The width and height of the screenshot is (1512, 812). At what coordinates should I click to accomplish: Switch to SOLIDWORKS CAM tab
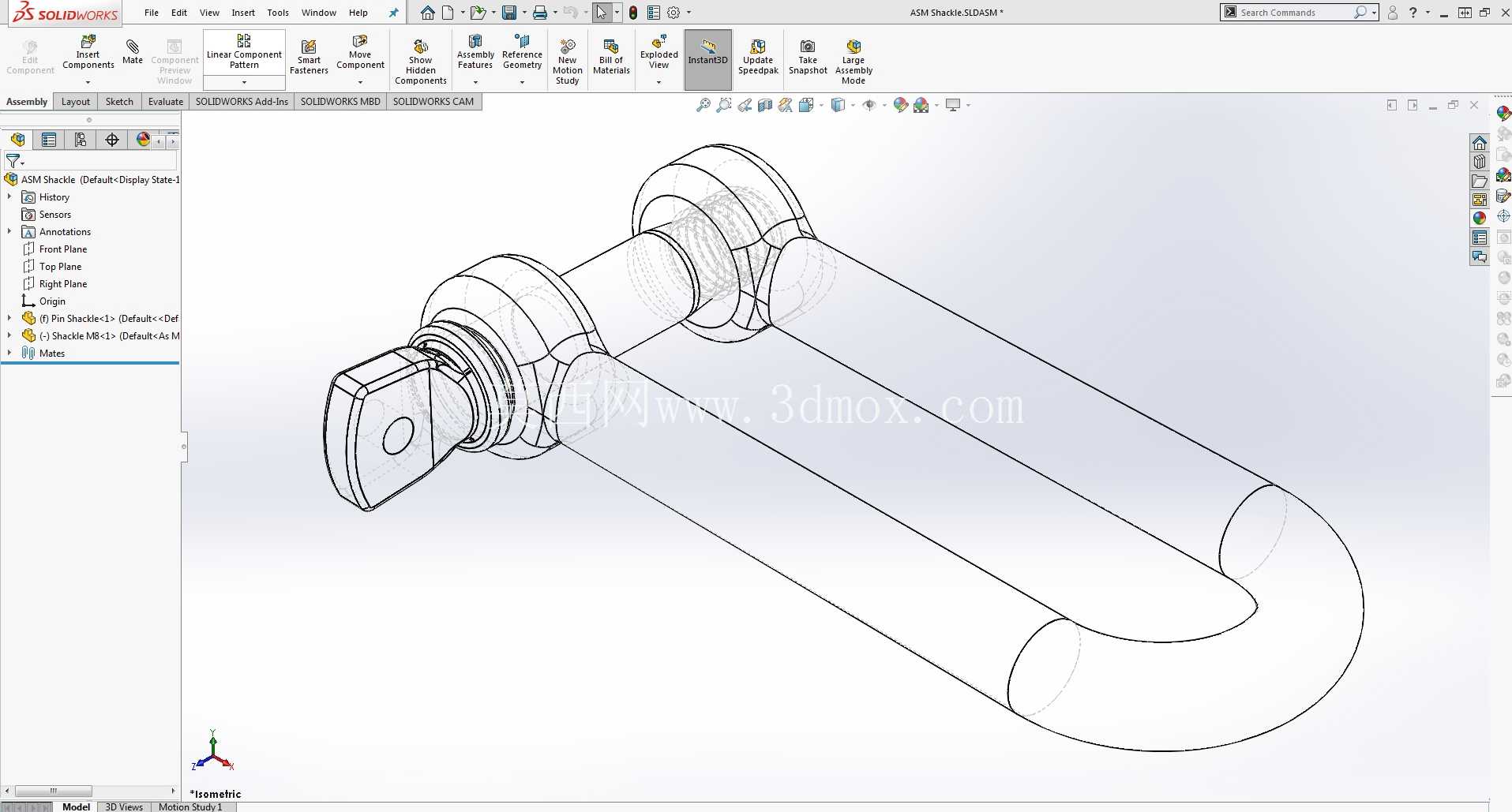[x=433, y=102]
